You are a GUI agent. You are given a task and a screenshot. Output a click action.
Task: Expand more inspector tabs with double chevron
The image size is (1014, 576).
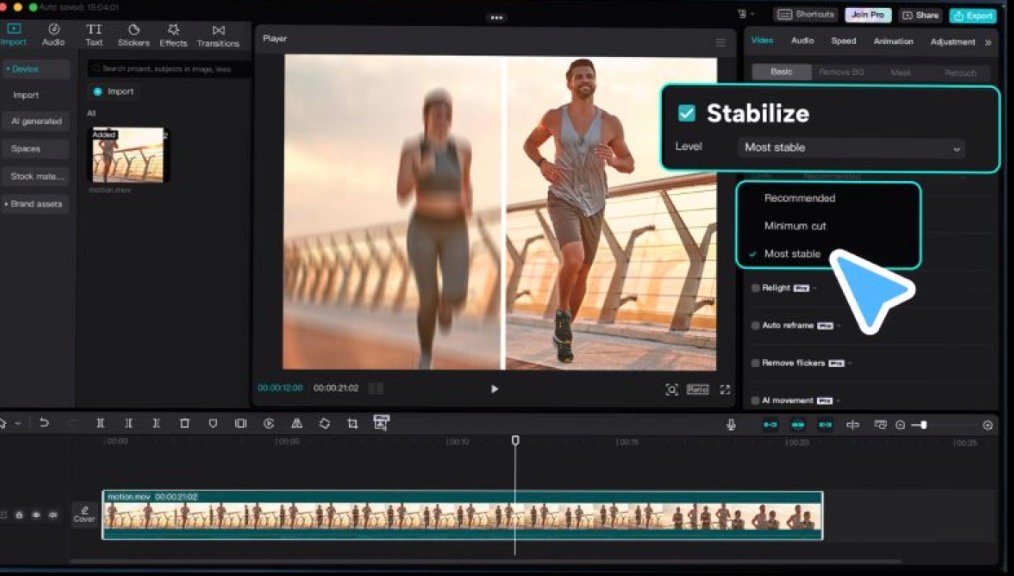tap(988, 42)
